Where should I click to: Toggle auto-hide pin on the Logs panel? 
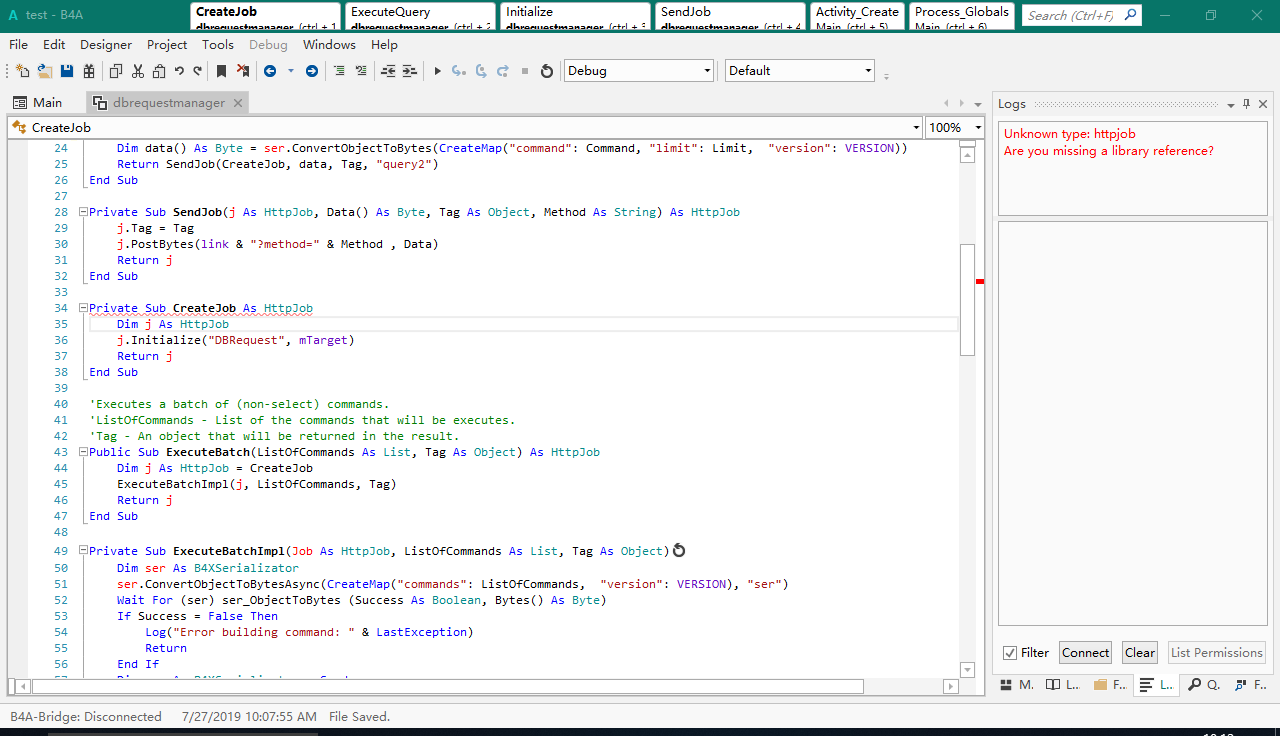(x=1246, y=104)
